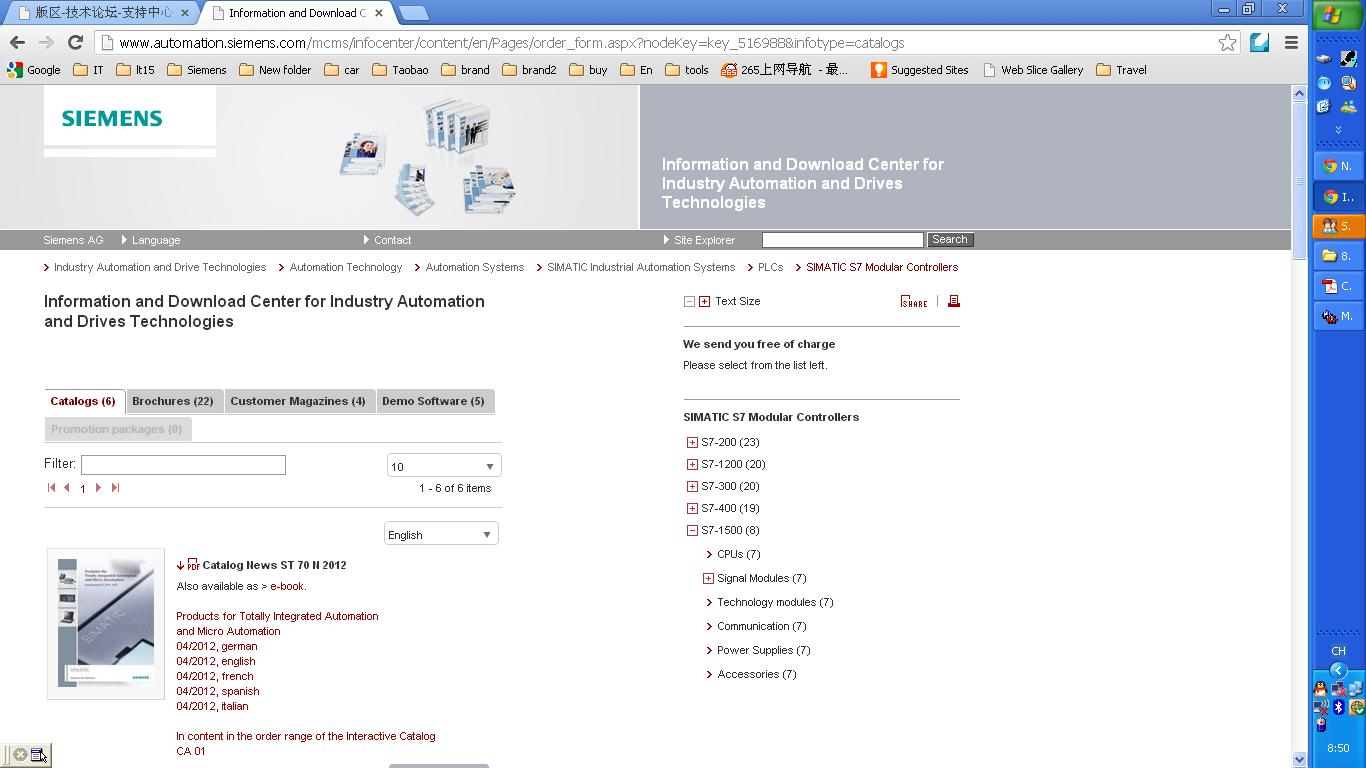
Task: Open the Chrome menu
Action: pos(1291,42)
